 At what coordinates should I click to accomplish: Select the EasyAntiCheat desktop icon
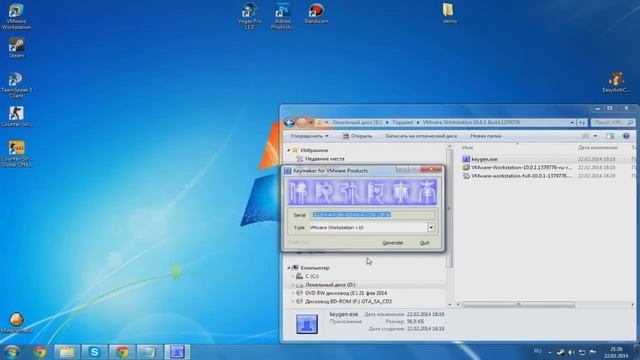616,82
